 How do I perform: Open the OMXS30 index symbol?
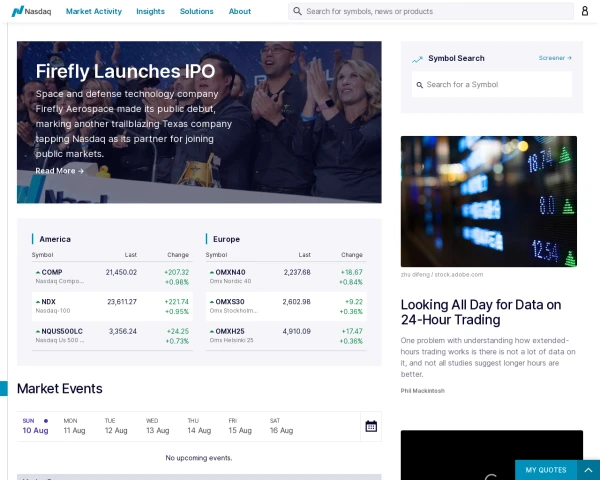230,302
